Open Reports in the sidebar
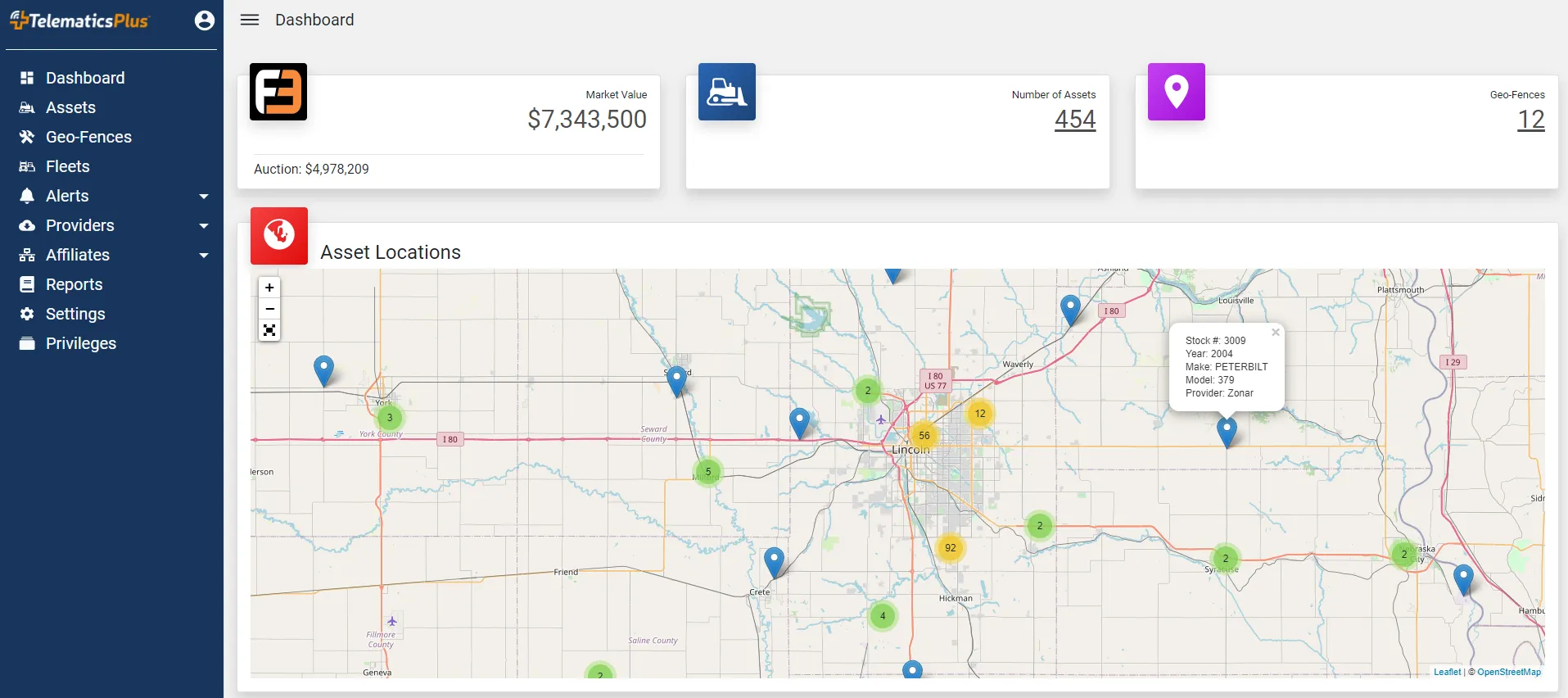 pyautogui.click(x=74, y=284)
